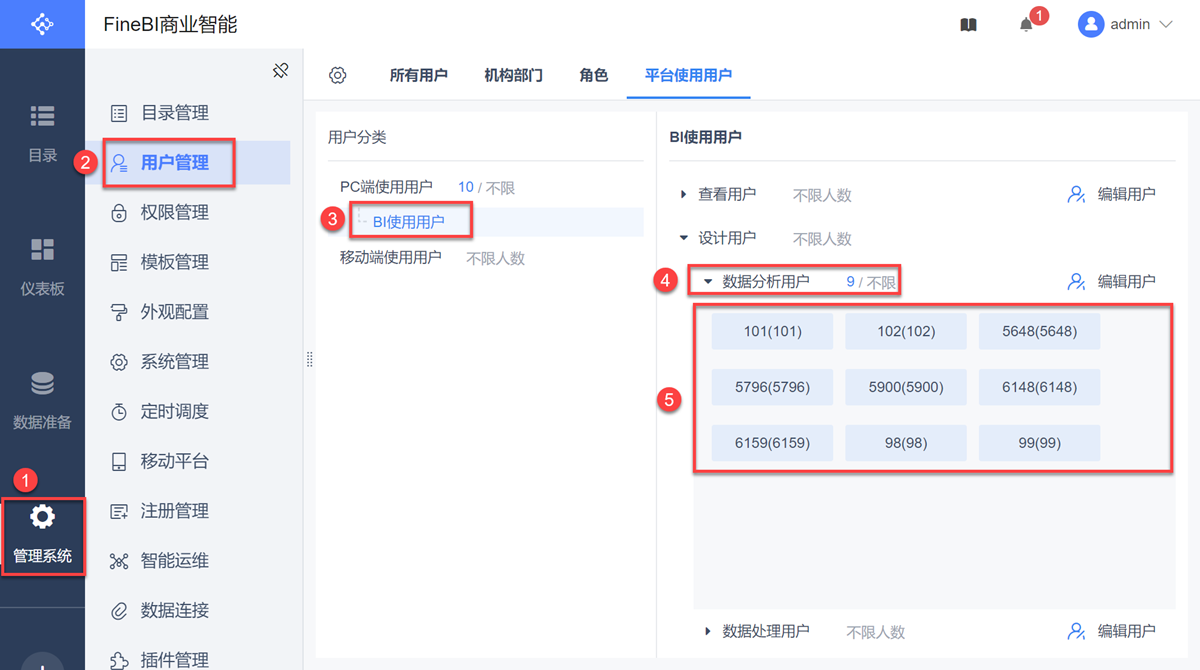
Task: Switch to the 角色 tab
Action: point(593,75)
